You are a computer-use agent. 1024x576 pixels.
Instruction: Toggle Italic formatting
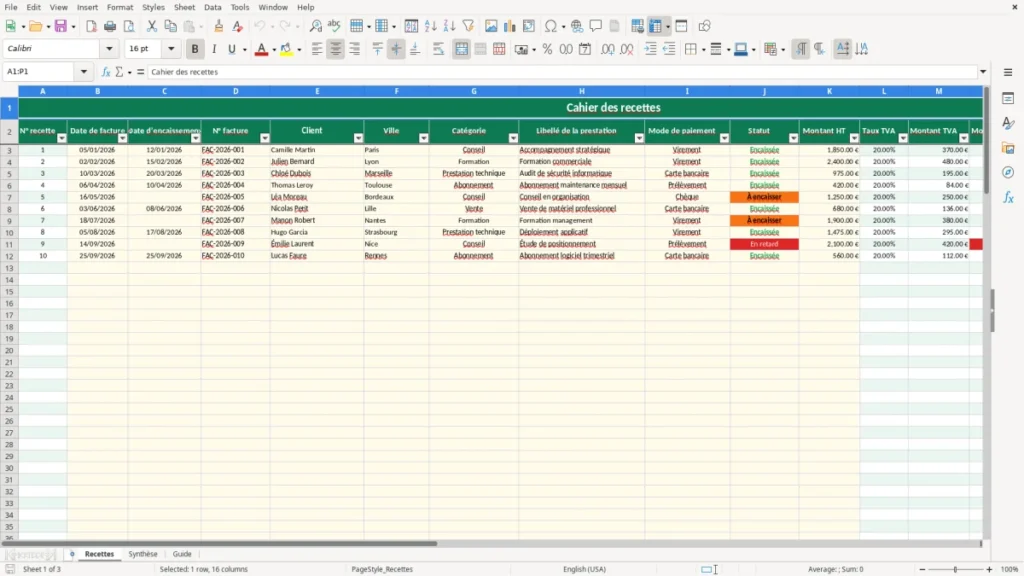(214, 49)
